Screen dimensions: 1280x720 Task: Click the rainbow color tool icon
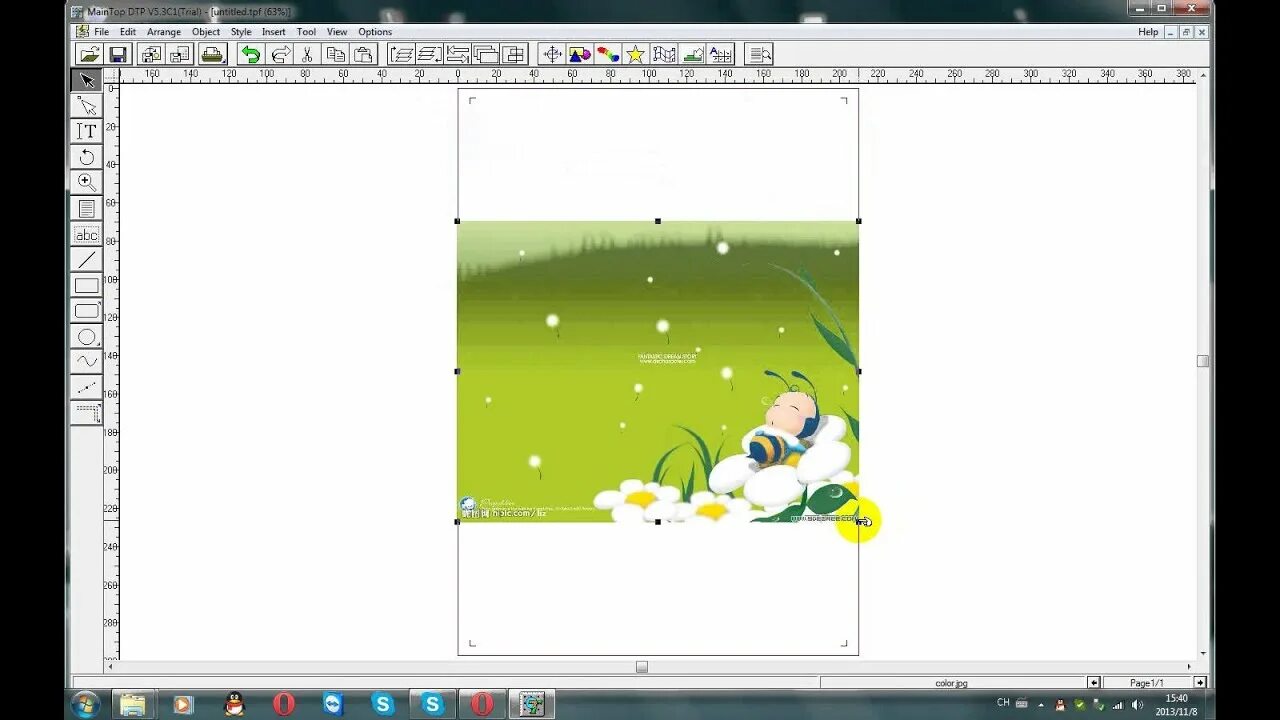(x=607, y=54)
